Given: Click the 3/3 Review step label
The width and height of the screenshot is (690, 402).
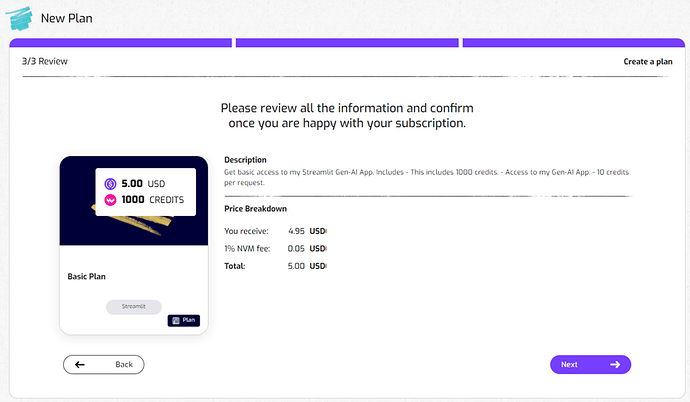Looking at the screenshot, I should point(45,62).
